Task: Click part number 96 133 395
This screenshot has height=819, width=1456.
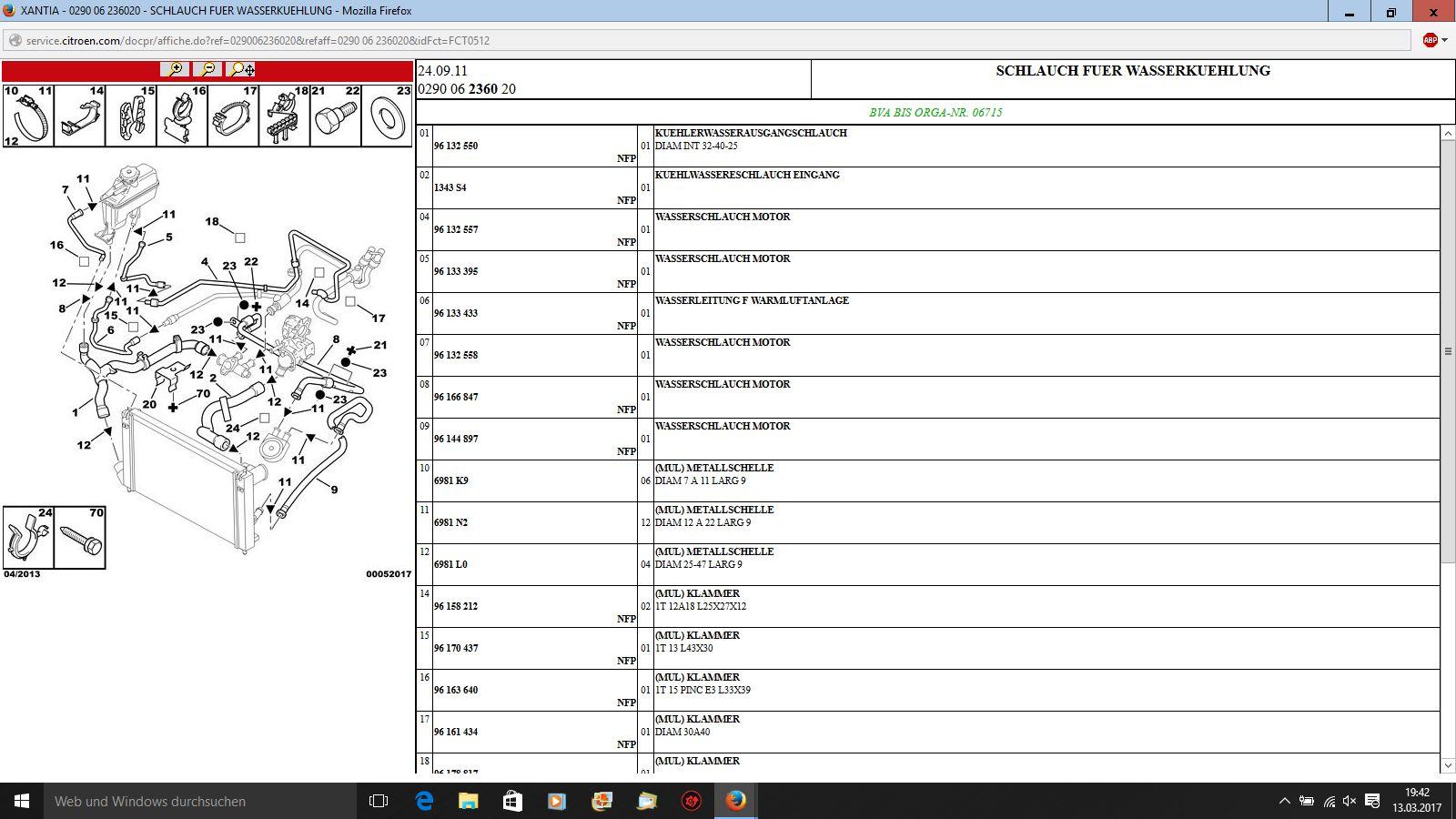Action: [x=455, y=271]
